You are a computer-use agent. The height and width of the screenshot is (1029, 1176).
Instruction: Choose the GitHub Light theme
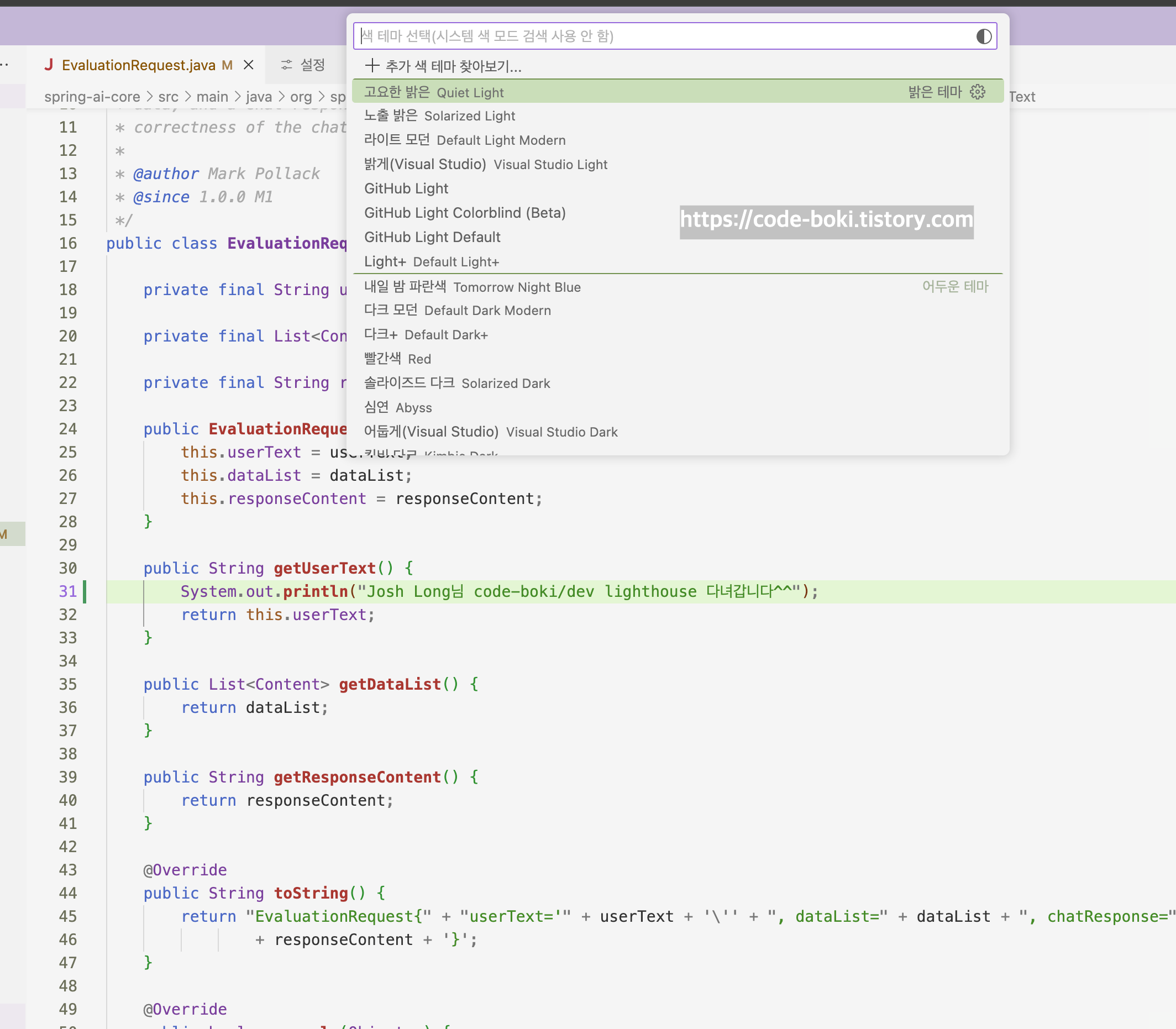407,189
